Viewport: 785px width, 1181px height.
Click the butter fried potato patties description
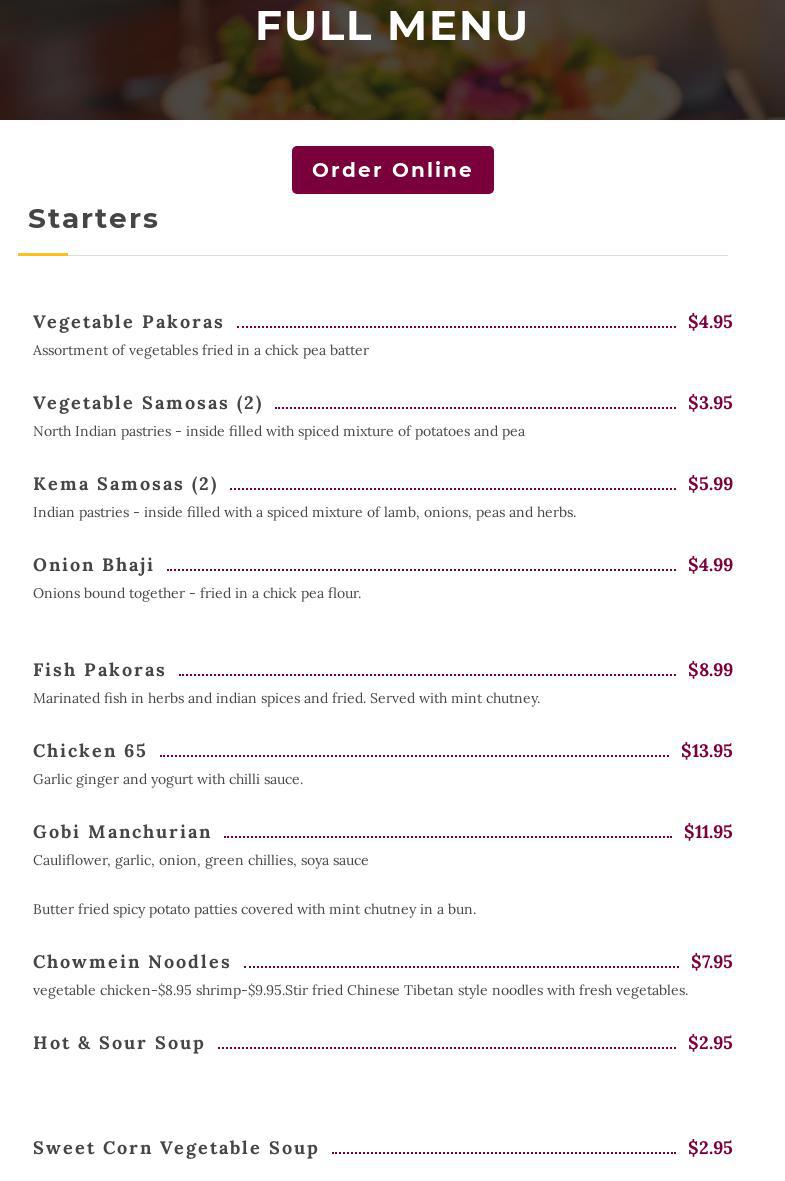[254, 909]
